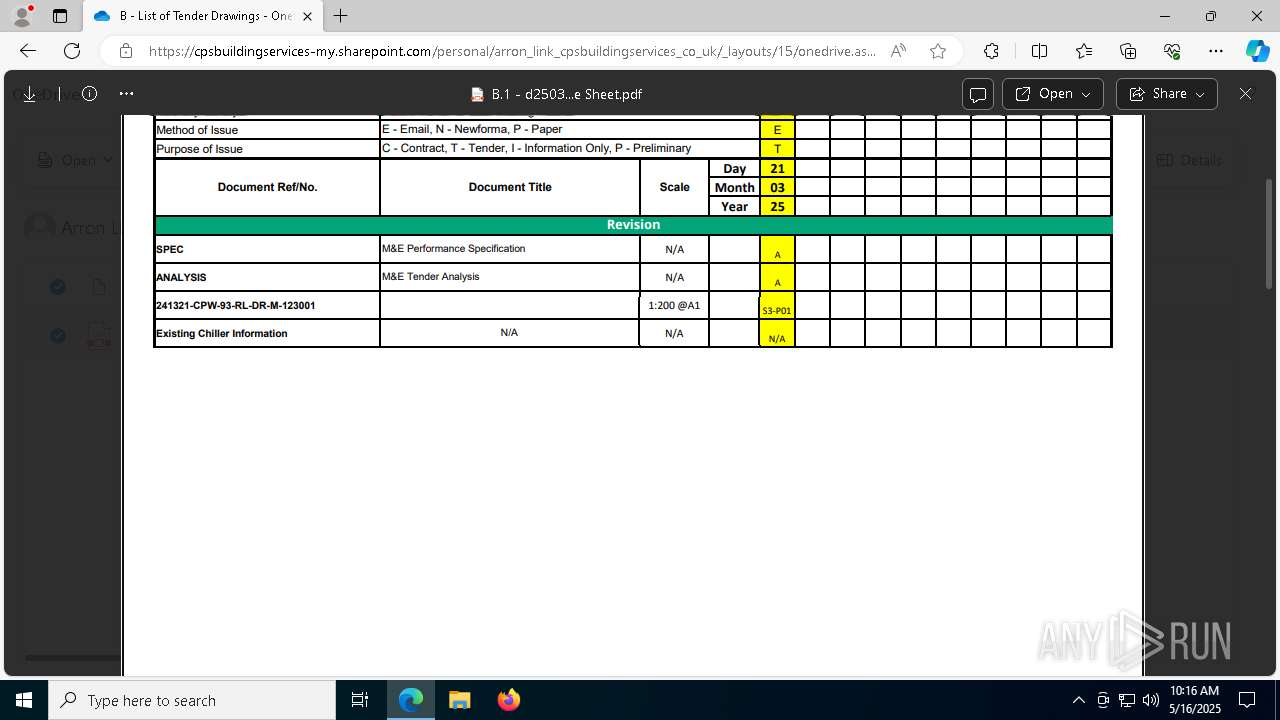Open Edge Settings and more menu
Screen dimensions: 1280x720
[1216, 51]
